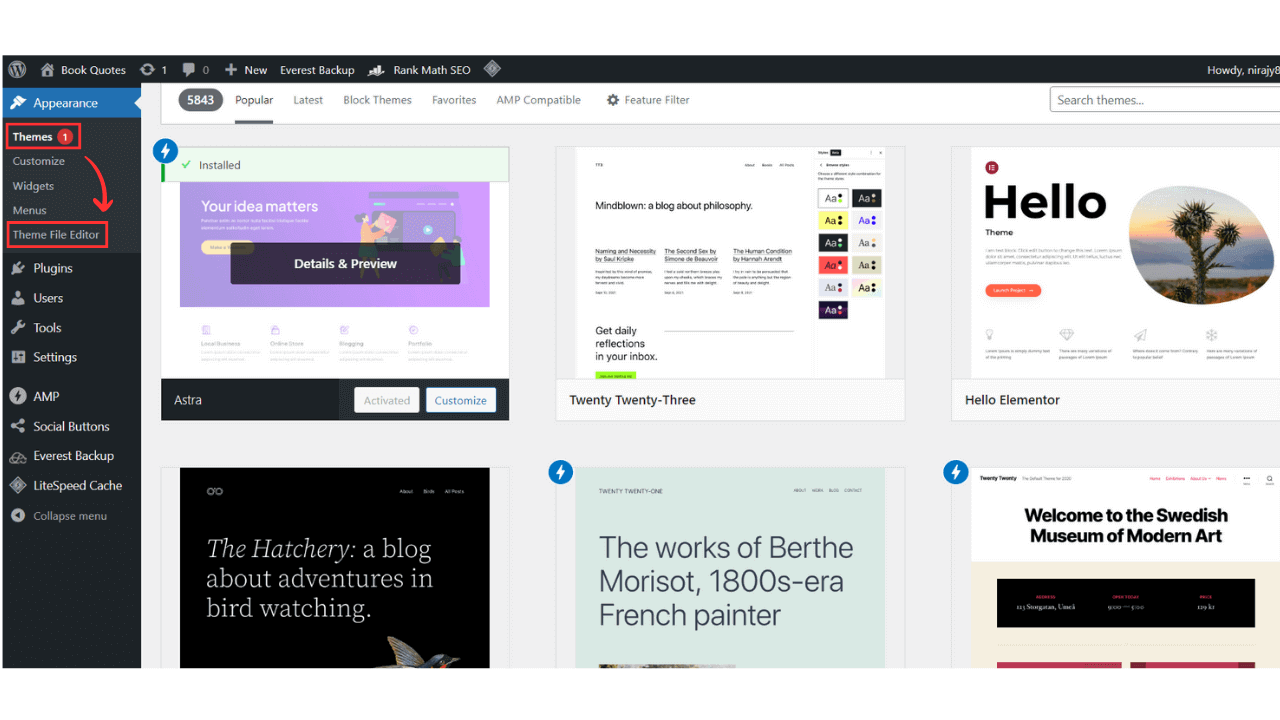The width and height of the screenshot is (1280, 720).
Task: Click the AMP lightning badge on Astra theme
Action: 165,150
